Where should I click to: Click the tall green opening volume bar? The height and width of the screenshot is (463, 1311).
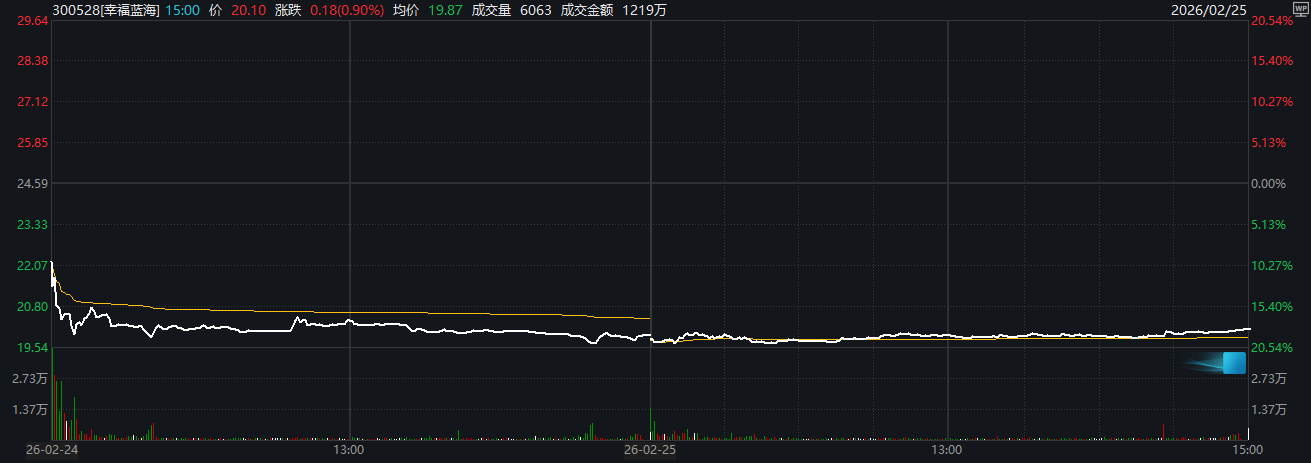click(52, 395)
